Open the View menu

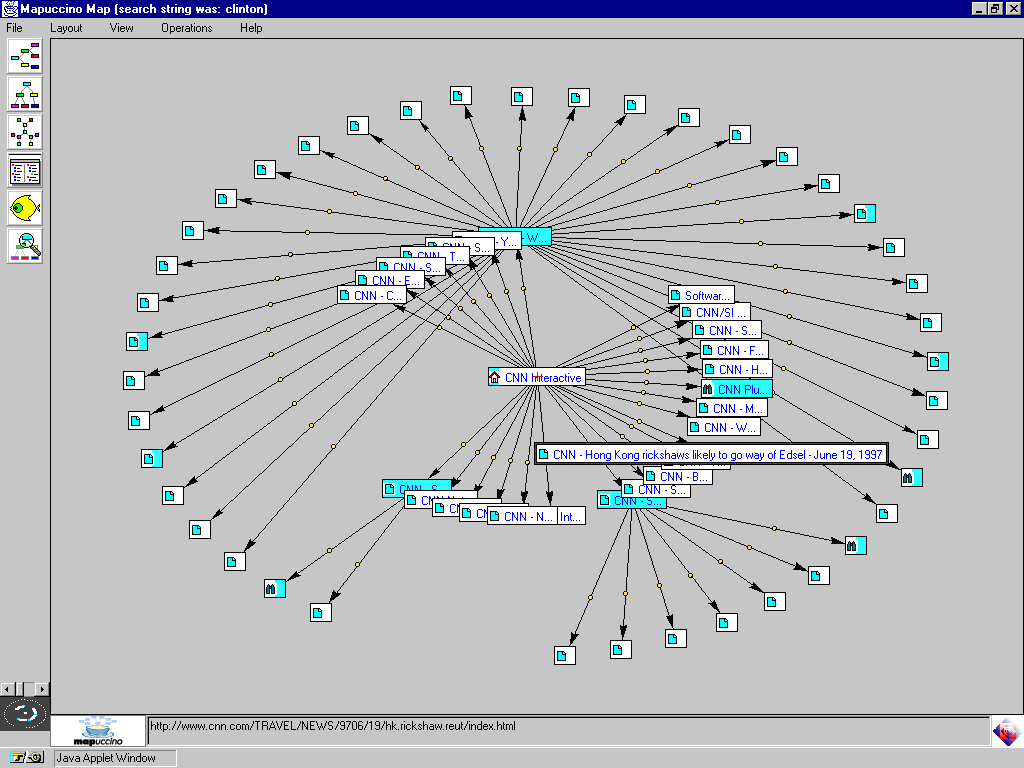pos(121,28)
